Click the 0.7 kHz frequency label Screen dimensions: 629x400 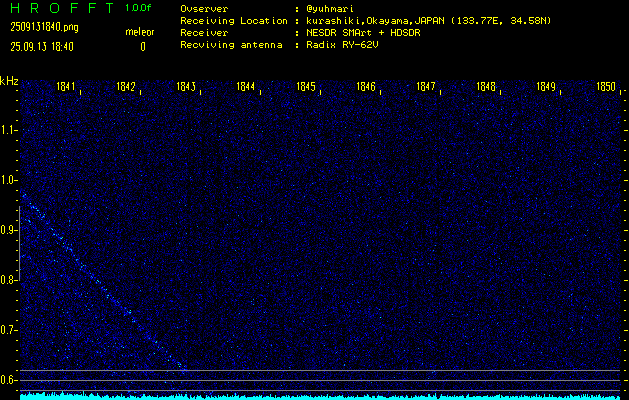point(6,330)
